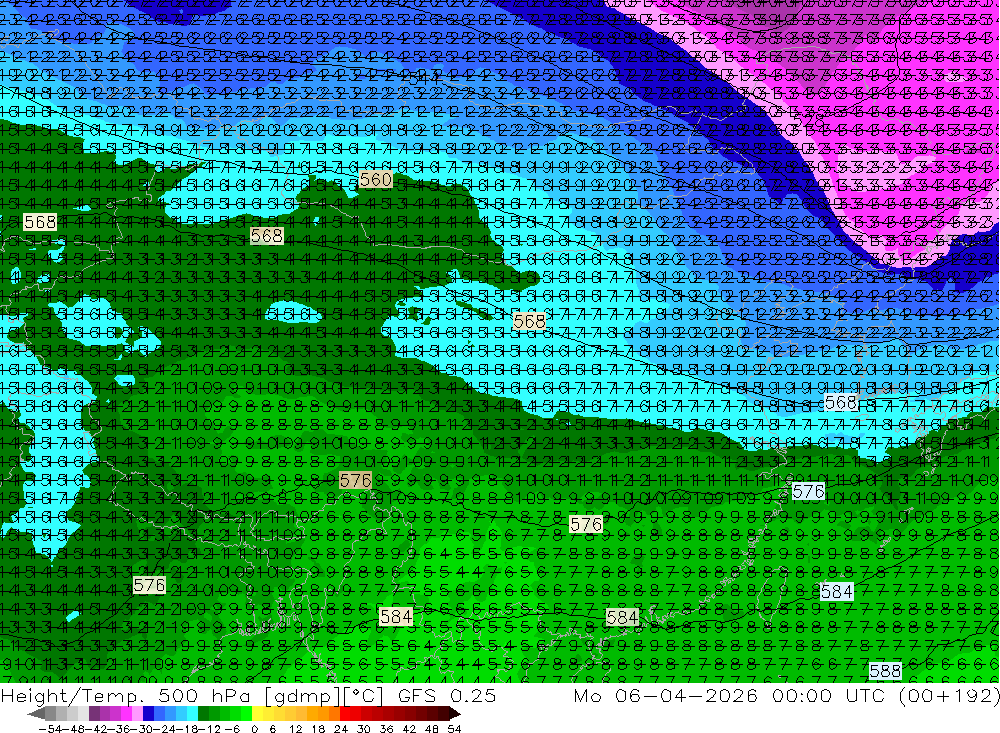
Task: Click the magenta legend swatch above -36
Action: click(x=126, y=714)
